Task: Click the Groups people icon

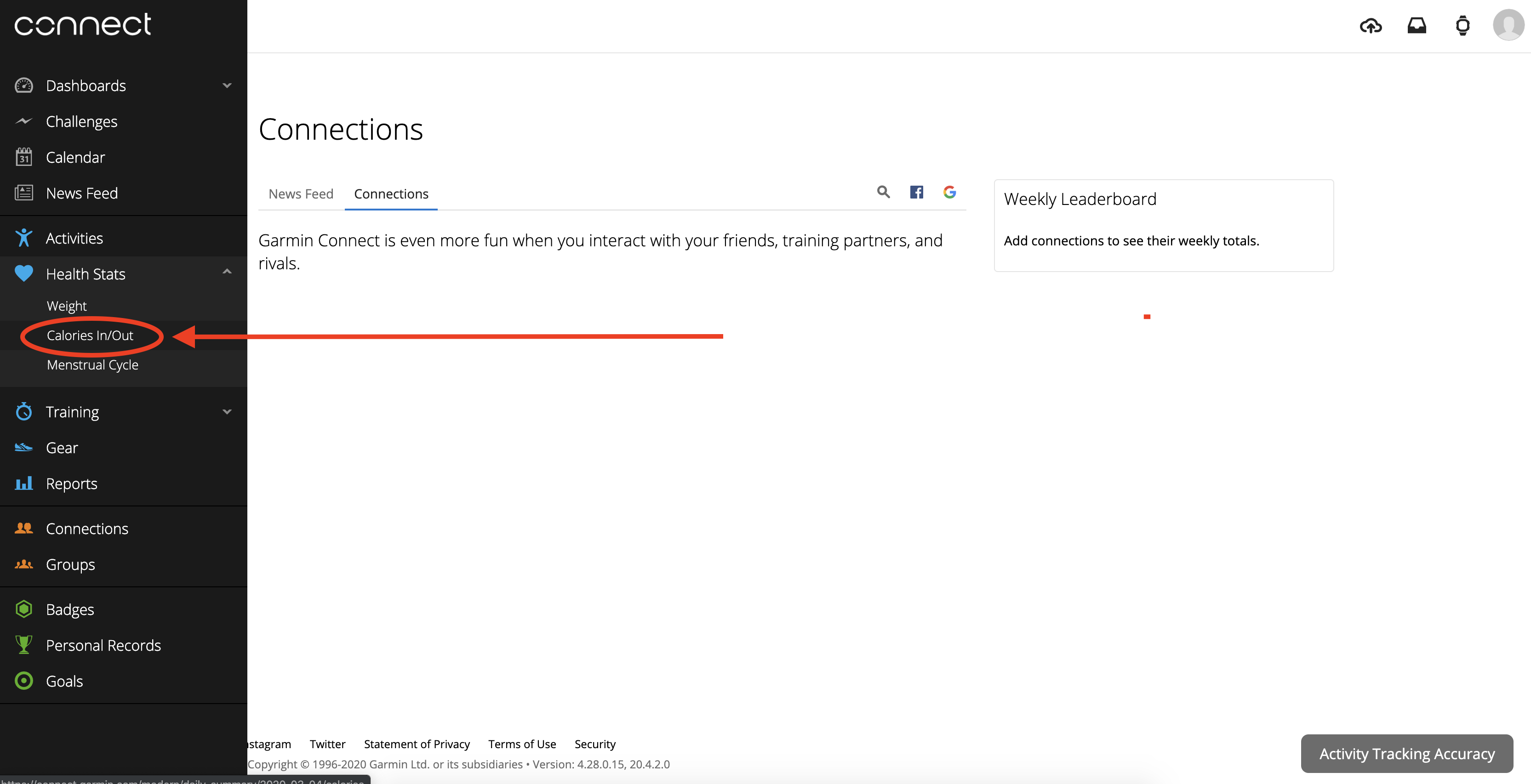Action: point(24,564)
